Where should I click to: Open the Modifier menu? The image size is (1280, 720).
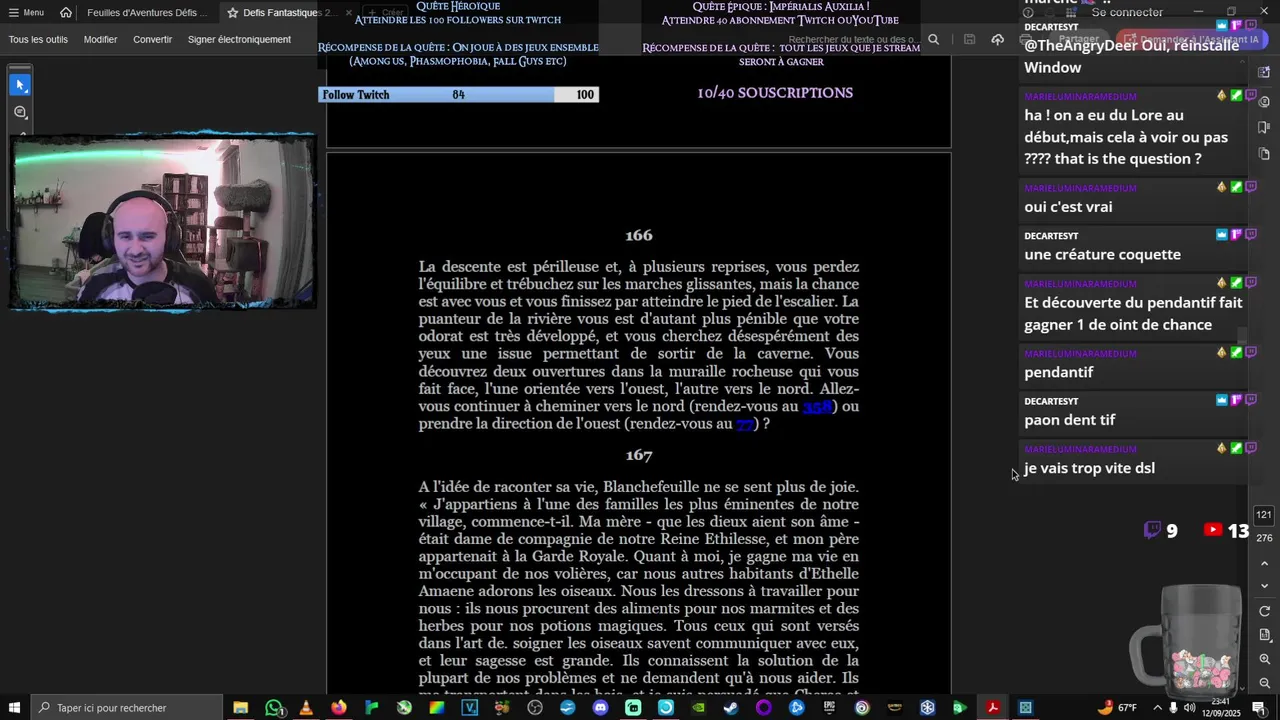click(x=100, y=39)
